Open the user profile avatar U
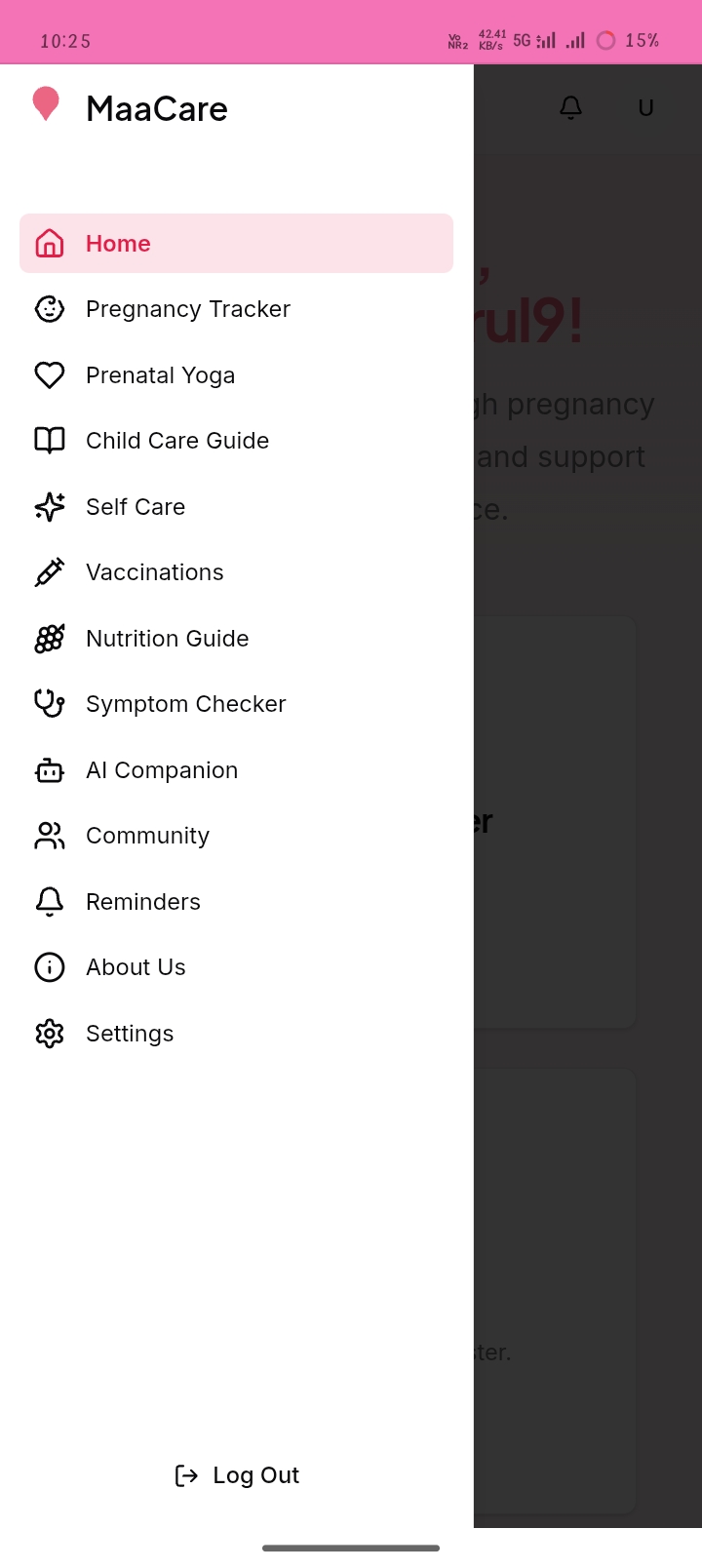This screenshot has width=702, height=1568. pyautogui.click(x=645, y=108)
